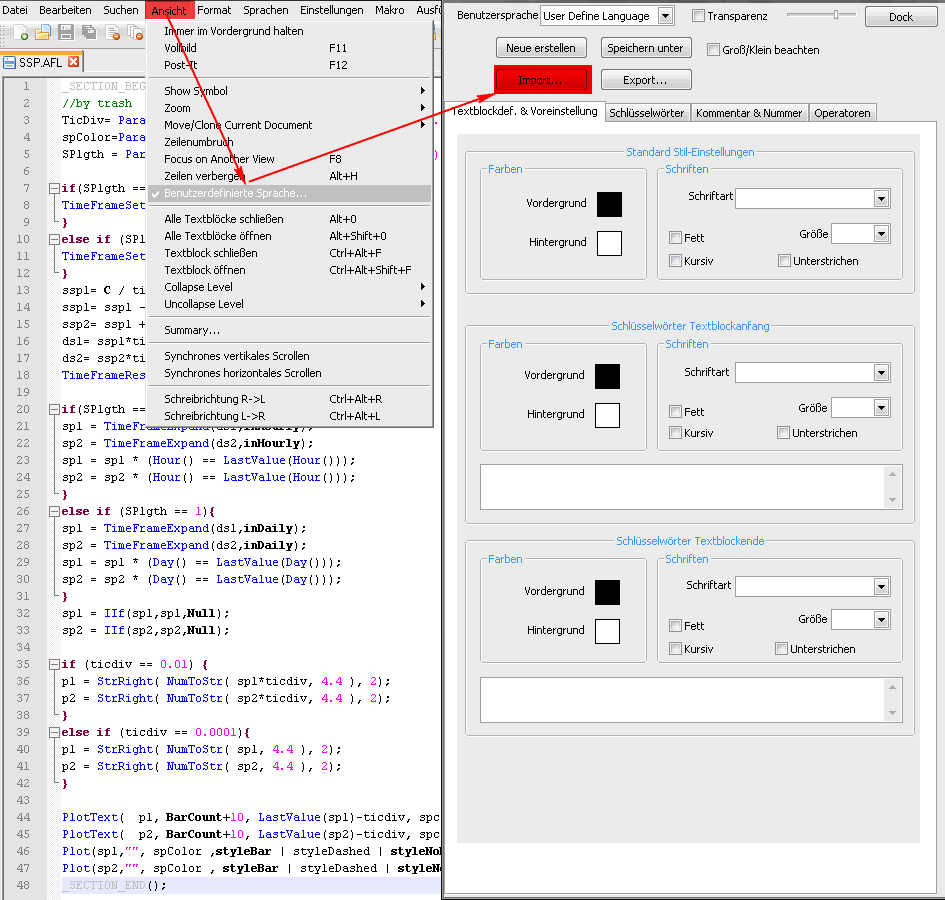The image size is (945, 900).
Task: Enable the Transparenz checkbox
Action: (699, 16)
